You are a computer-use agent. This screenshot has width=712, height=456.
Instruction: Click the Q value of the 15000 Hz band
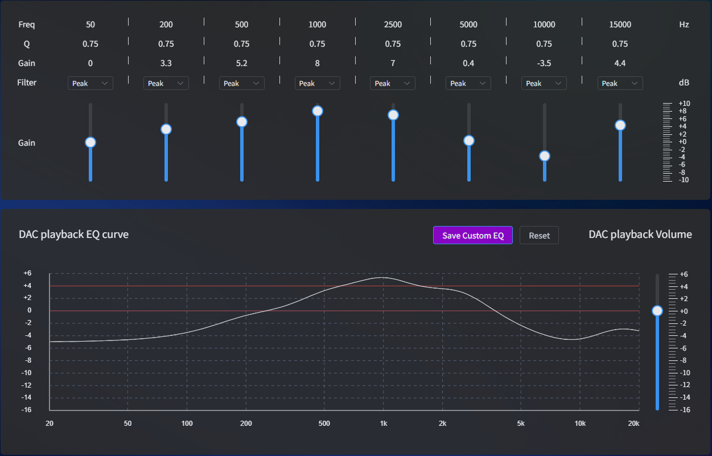pyautogui.click(x=620, y=44)
